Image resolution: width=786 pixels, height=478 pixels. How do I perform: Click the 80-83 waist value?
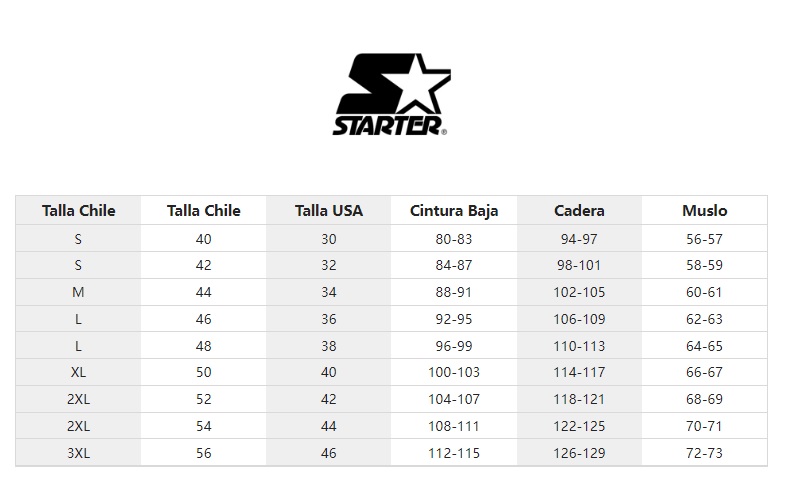pos(454,239)
